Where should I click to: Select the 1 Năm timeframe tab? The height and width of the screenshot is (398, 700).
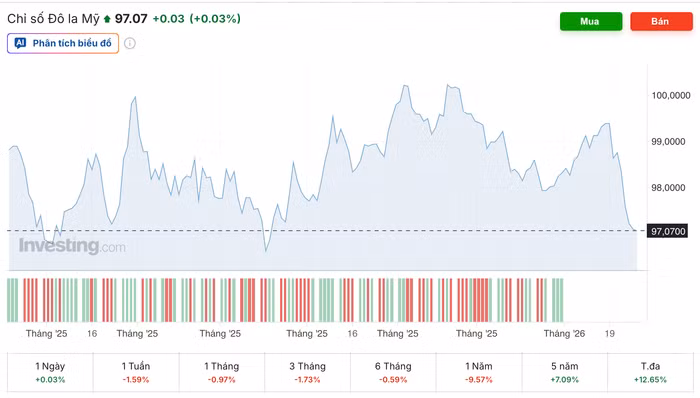click(479, 372)
